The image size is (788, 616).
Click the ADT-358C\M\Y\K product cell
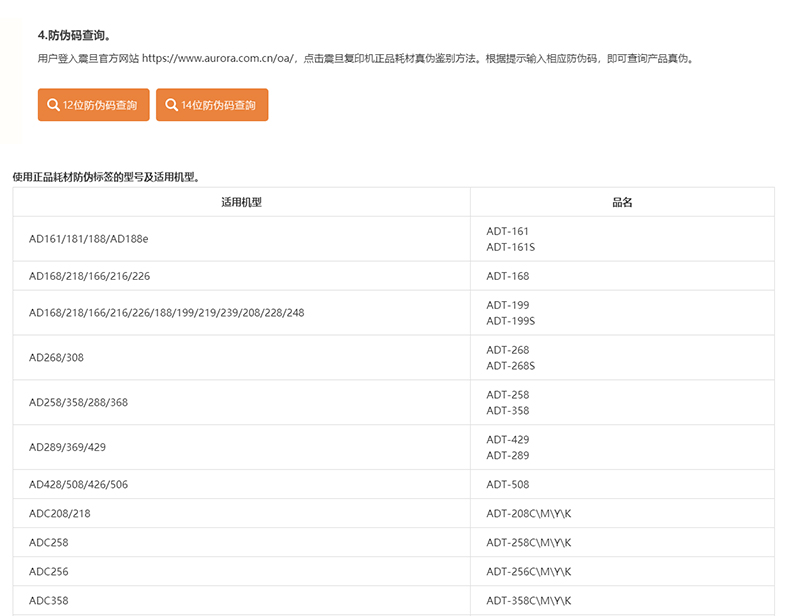pyautogui.click(x=529, y=601)
